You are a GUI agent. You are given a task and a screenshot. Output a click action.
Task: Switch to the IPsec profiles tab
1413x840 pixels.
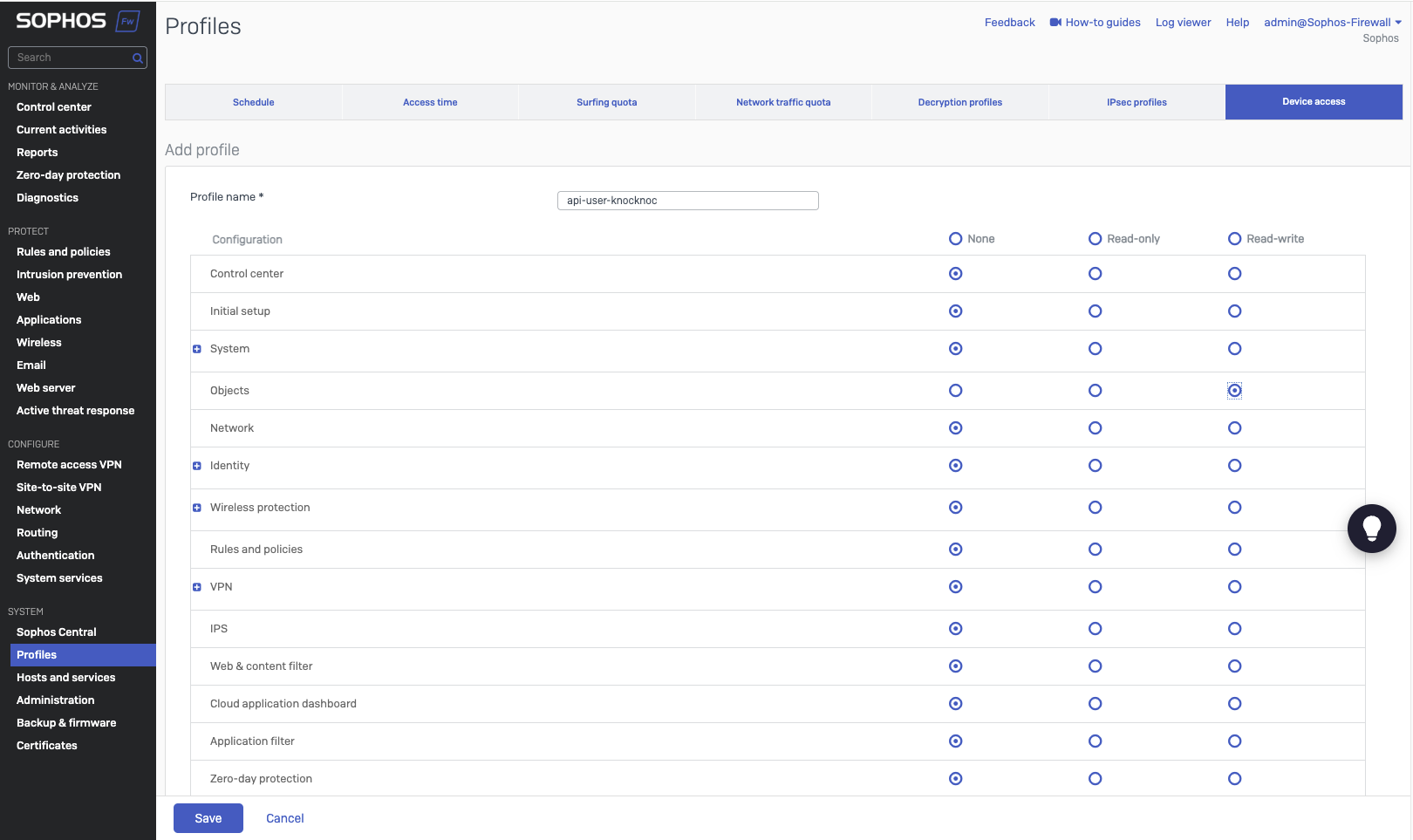click(1137, 102)
